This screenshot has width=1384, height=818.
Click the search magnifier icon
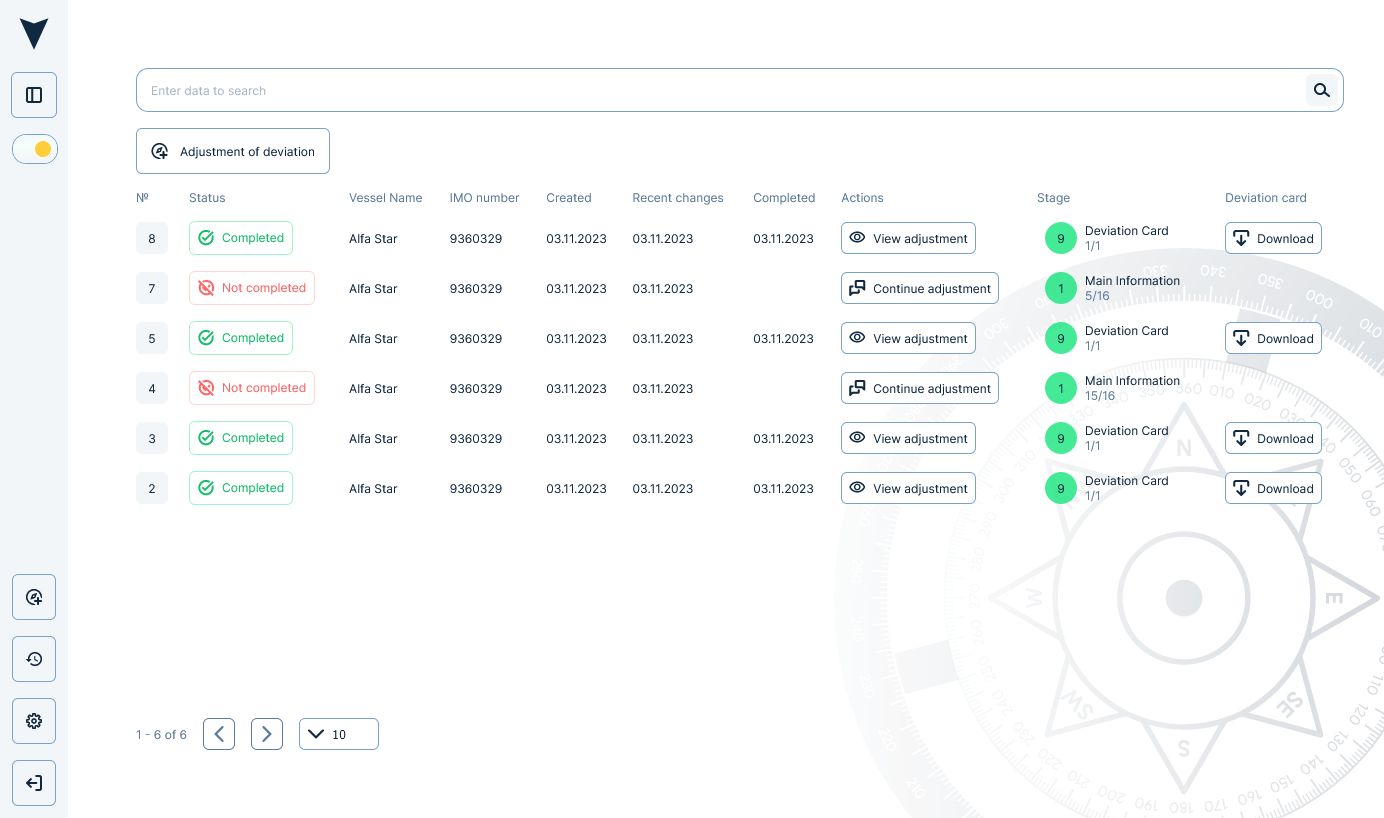tap(1322, 90)
